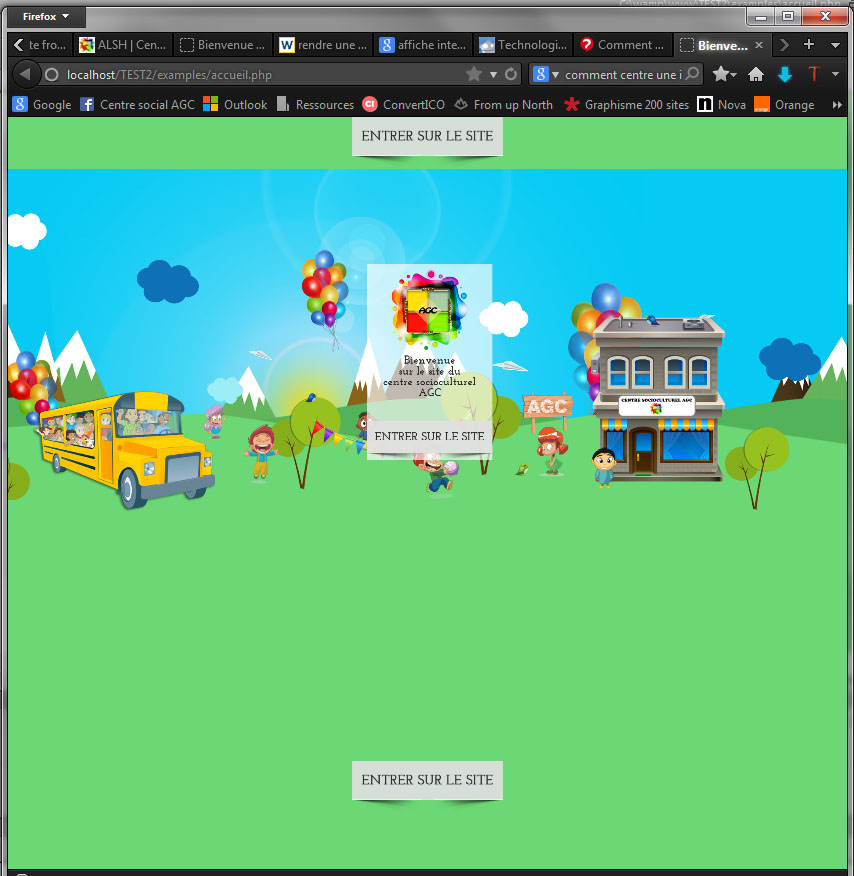Click the bottom 'ENTRER SUR LE SITE' button
The height and width of the screenshot is (876, 854).
427,780
